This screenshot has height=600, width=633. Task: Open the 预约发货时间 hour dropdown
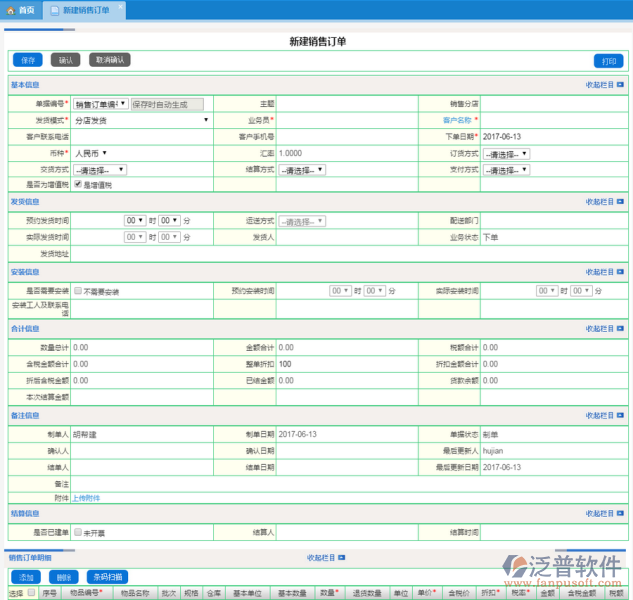135,220
